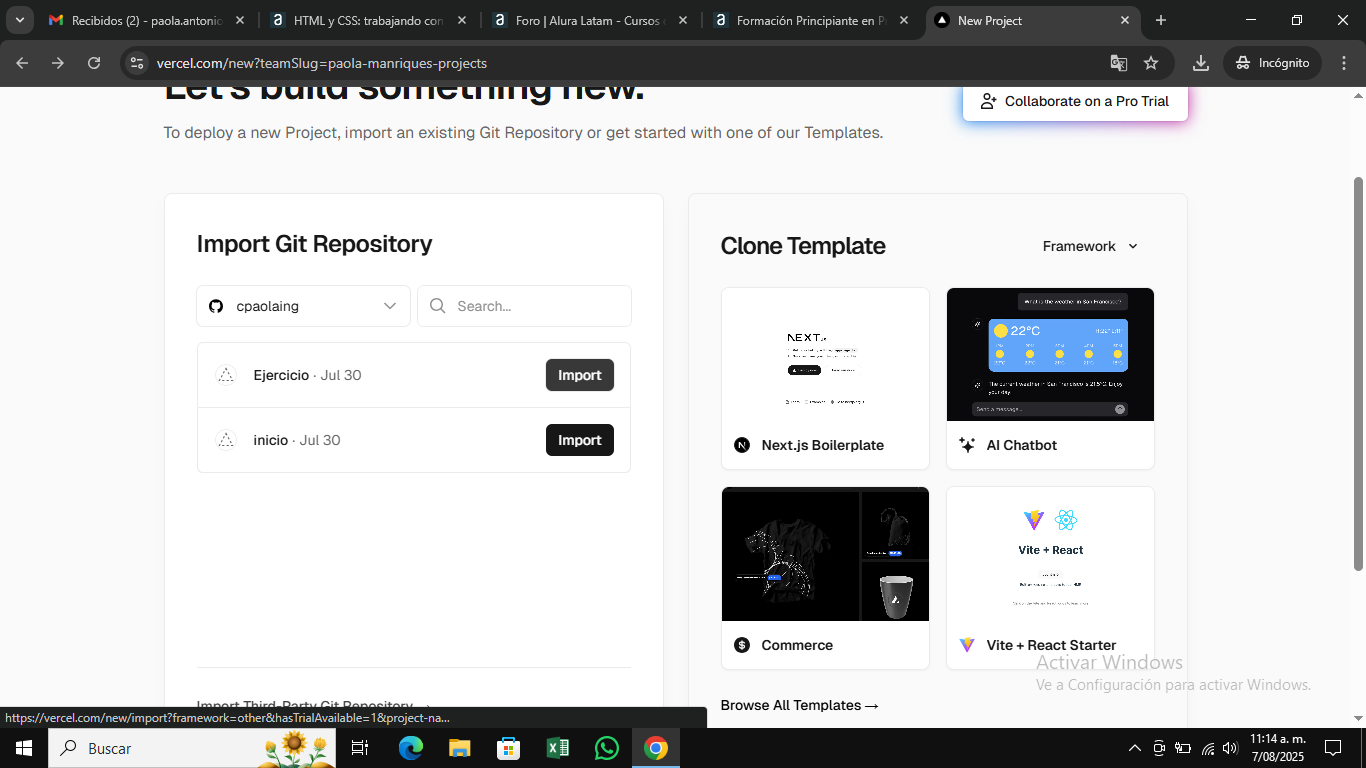Open WhatsApp from the taskbar

coord(606,748)
